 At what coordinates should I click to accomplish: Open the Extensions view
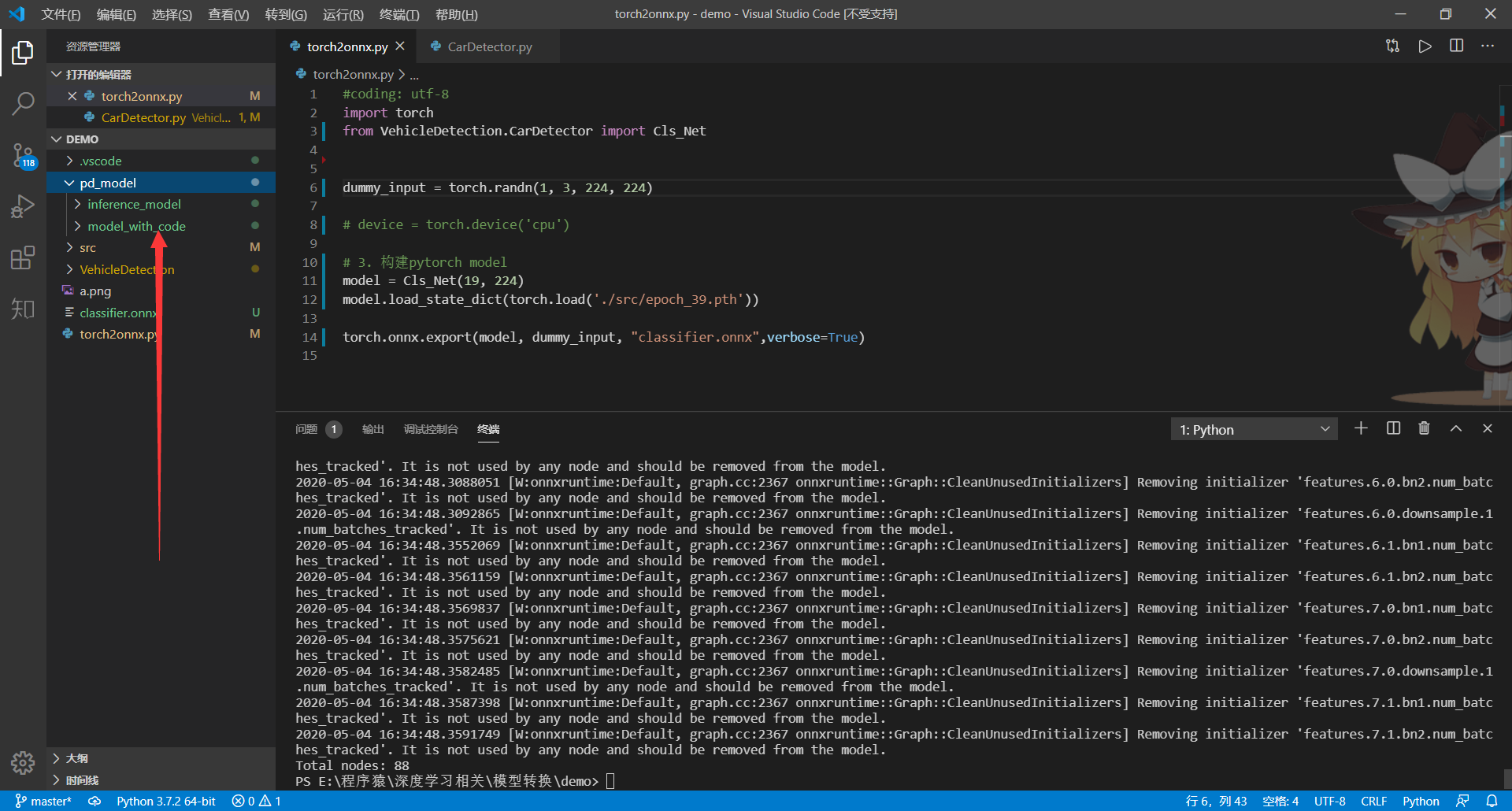[23, 257]
